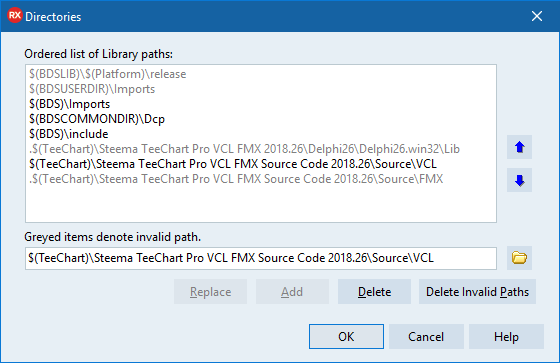Delete the selected library path
The image size is (560, 363).
pos(374,292)
